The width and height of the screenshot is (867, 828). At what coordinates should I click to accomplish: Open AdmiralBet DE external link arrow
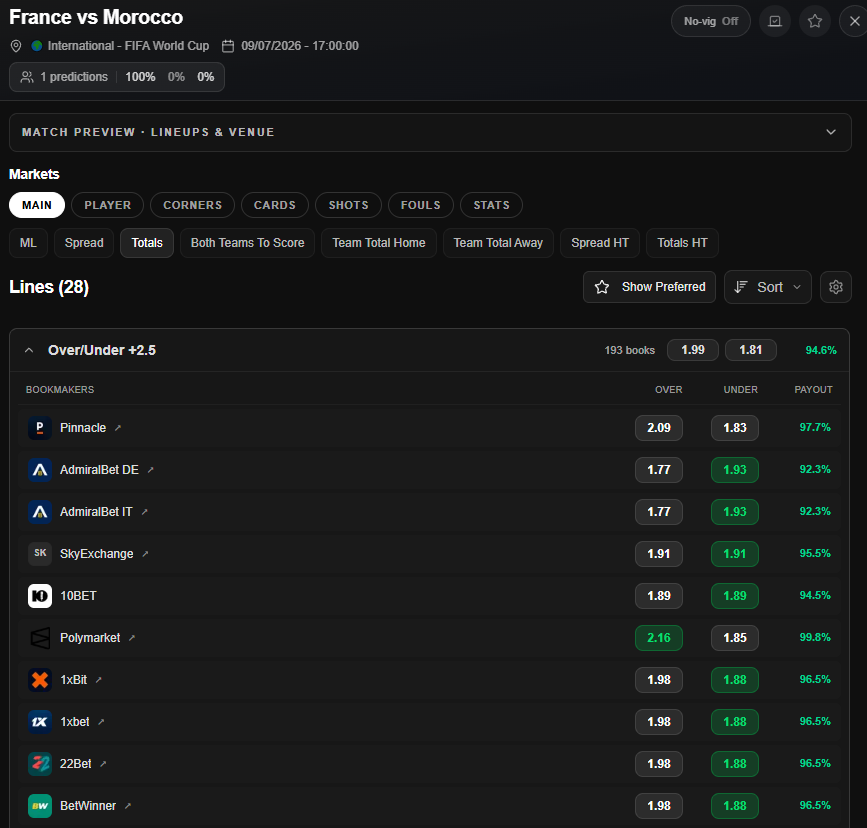click(150, 470)
